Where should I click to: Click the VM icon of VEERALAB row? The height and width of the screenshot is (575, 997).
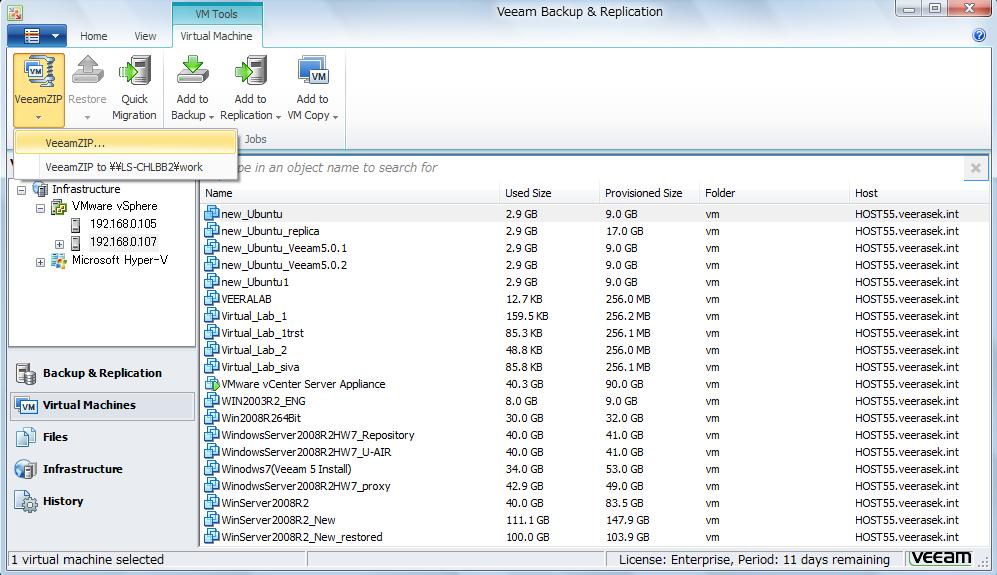click(x=211, y=298)
